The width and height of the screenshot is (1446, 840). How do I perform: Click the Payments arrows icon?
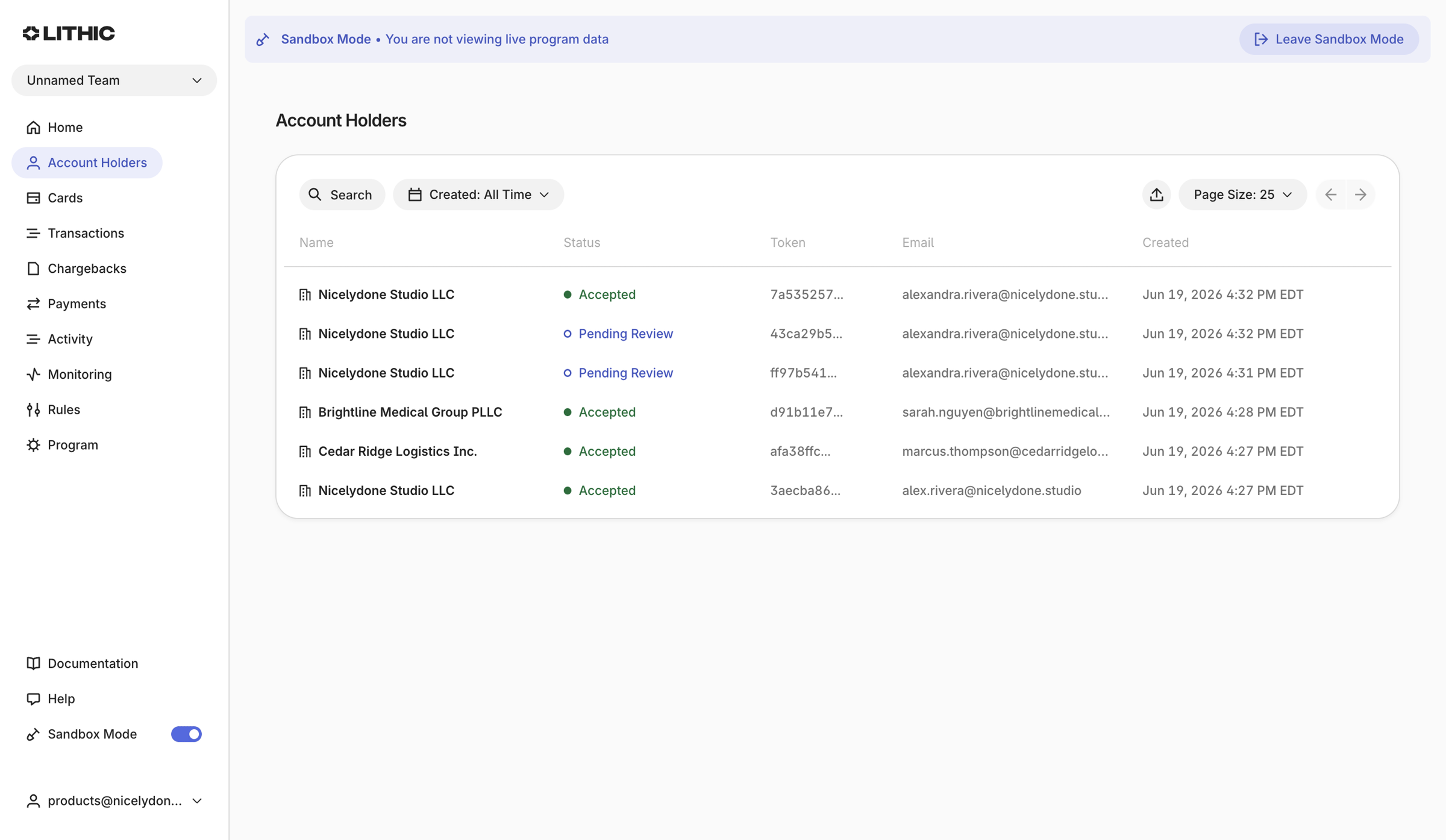click(33, 303)
